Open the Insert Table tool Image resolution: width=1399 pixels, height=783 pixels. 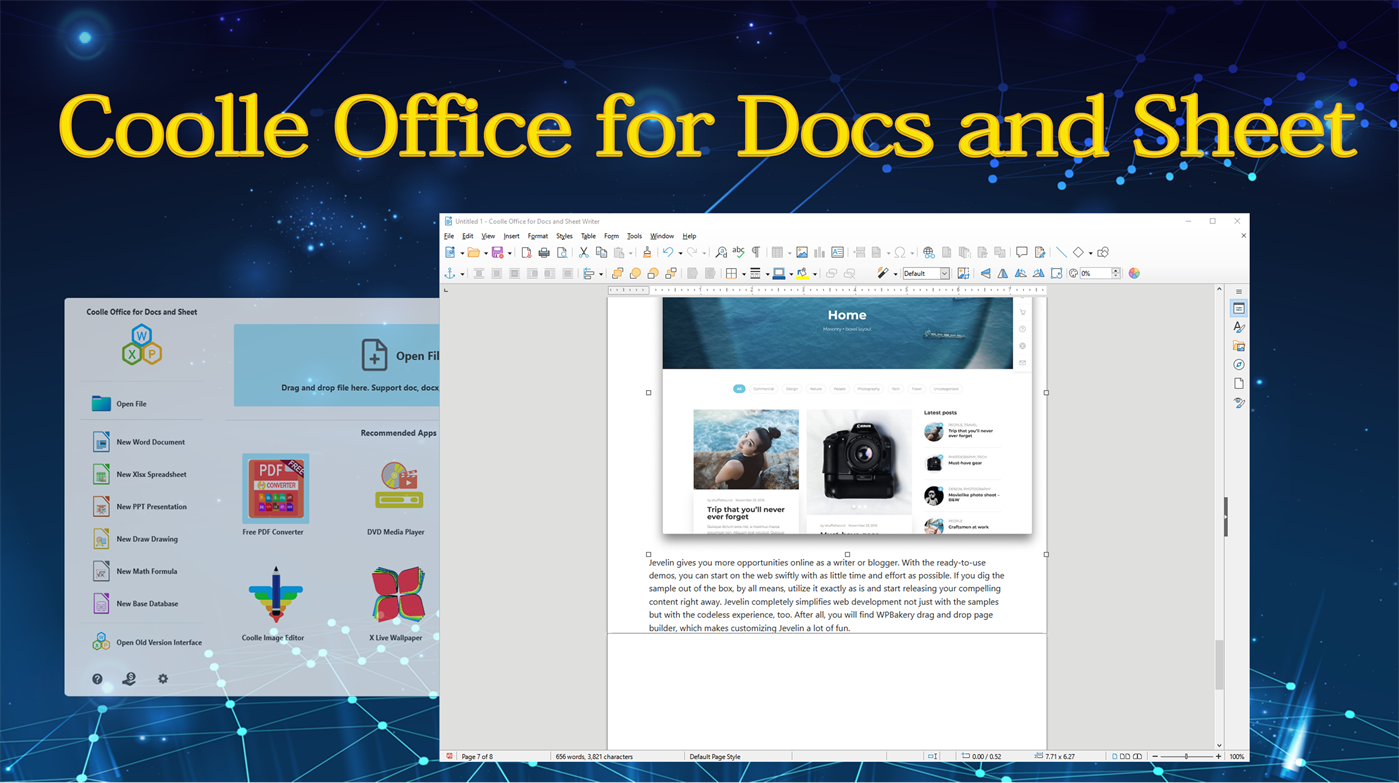click(776, 252)
